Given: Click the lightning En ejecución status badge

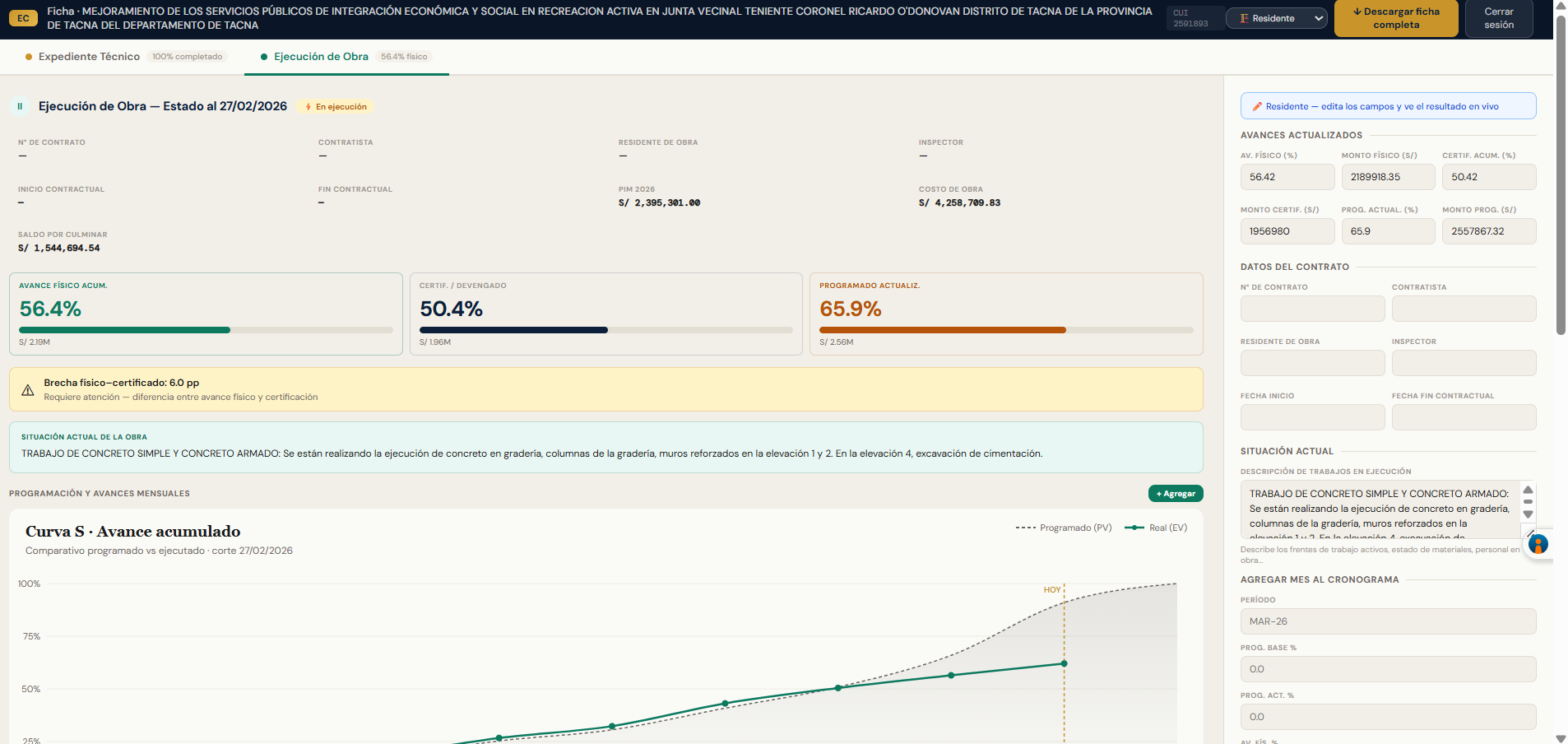Looking at the screenshot, I should click(336, 106).
